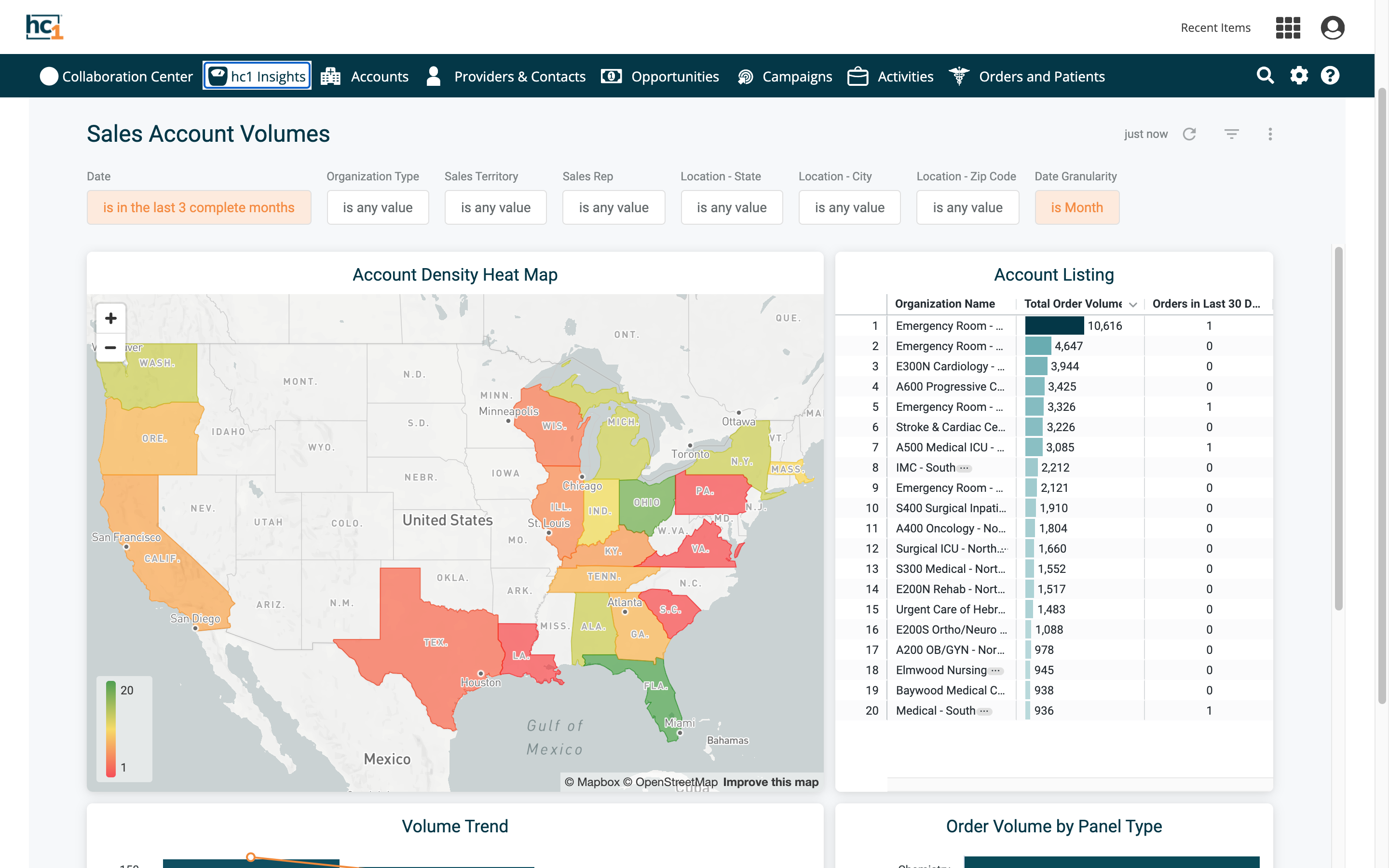Zoom in on the heat map
1389x868 pixels.
110,317
